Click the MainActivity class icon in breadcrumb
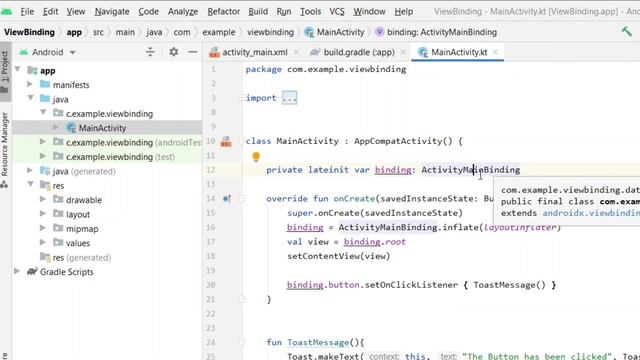Viewport: 640px width, 360px height. [x=309, y=32]
